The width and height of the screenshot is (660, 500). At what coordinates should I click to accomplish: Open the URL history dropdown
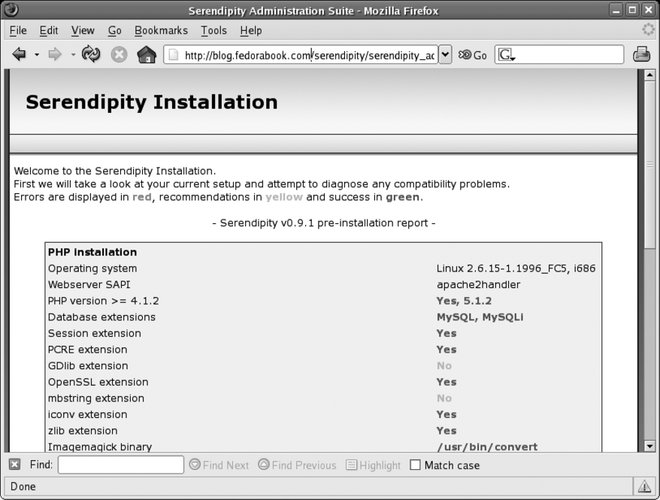click(x=445, y=54)
